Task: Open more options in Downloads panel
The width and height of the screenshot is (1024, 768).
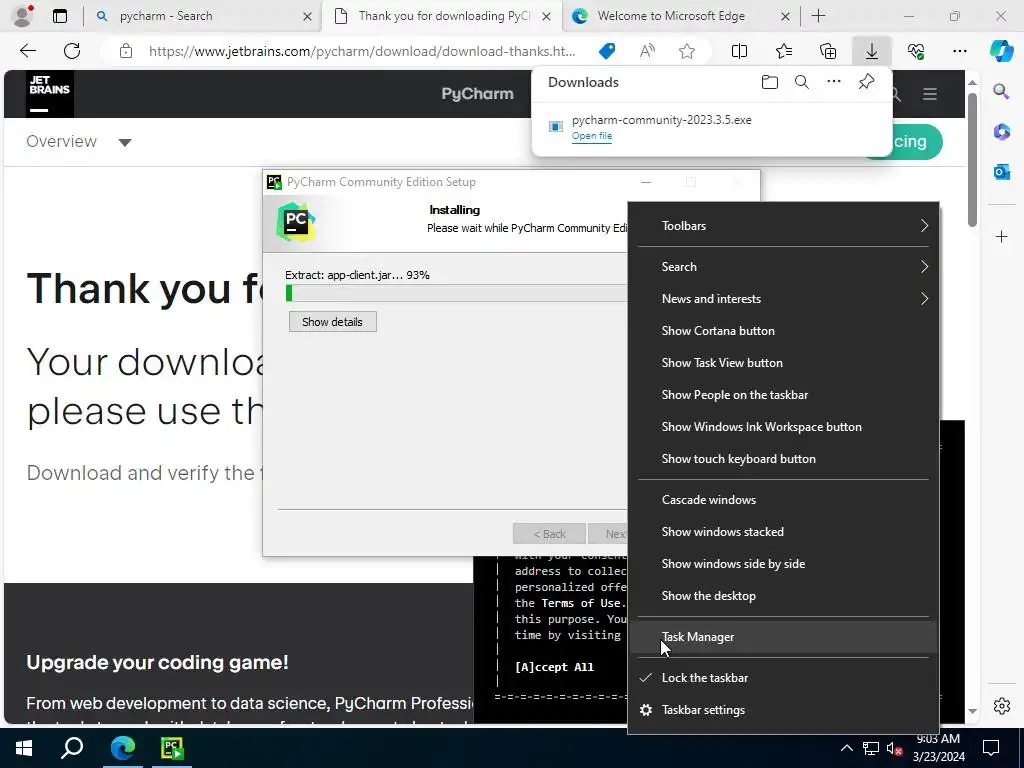Action: point(834,82)
